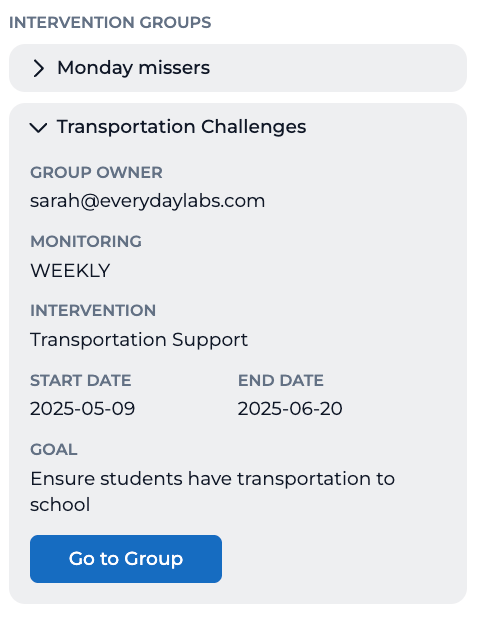Click the INTERVENTION GROUPS heading
The image size is (486, 622).
coord(110,23)
